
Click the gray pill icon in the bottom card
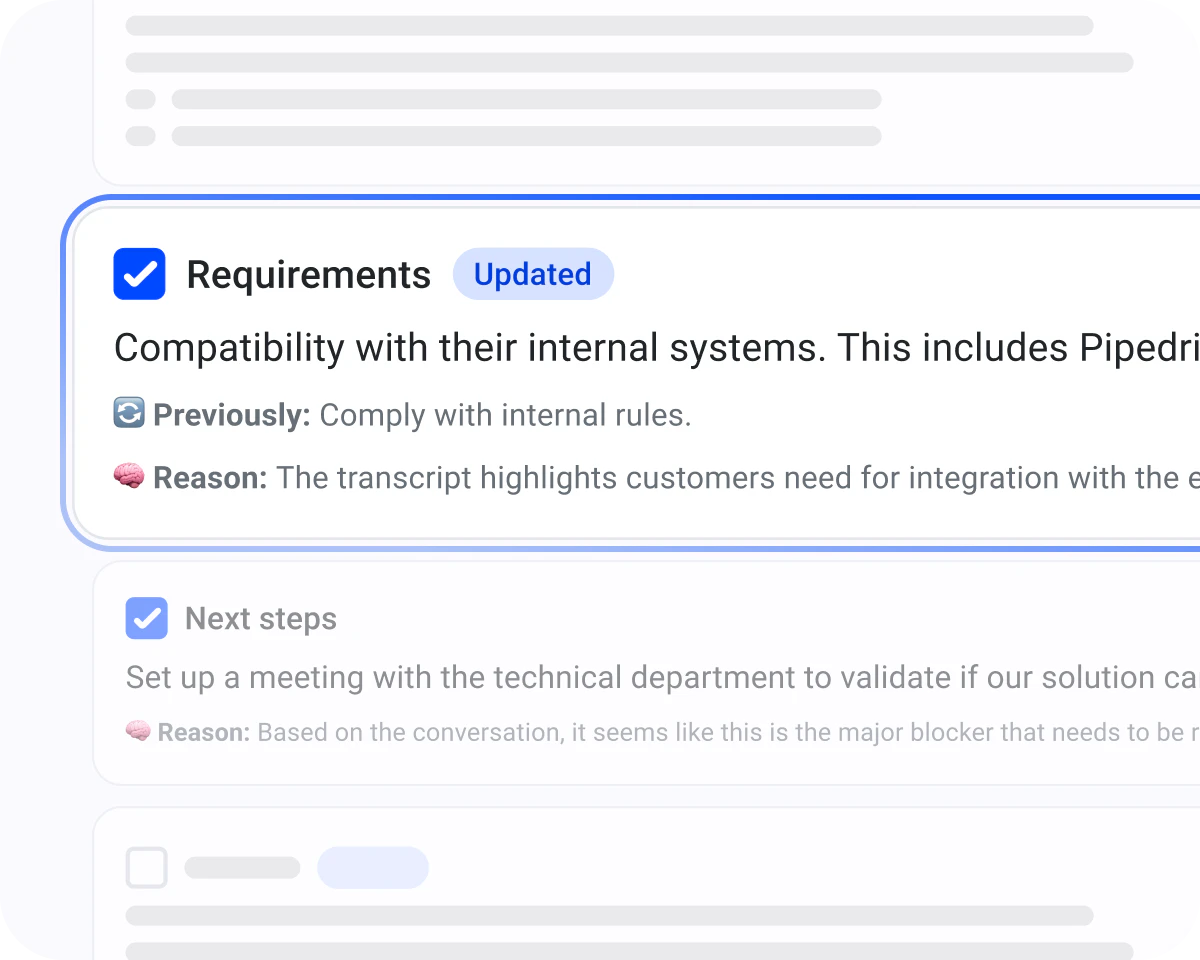242,867
